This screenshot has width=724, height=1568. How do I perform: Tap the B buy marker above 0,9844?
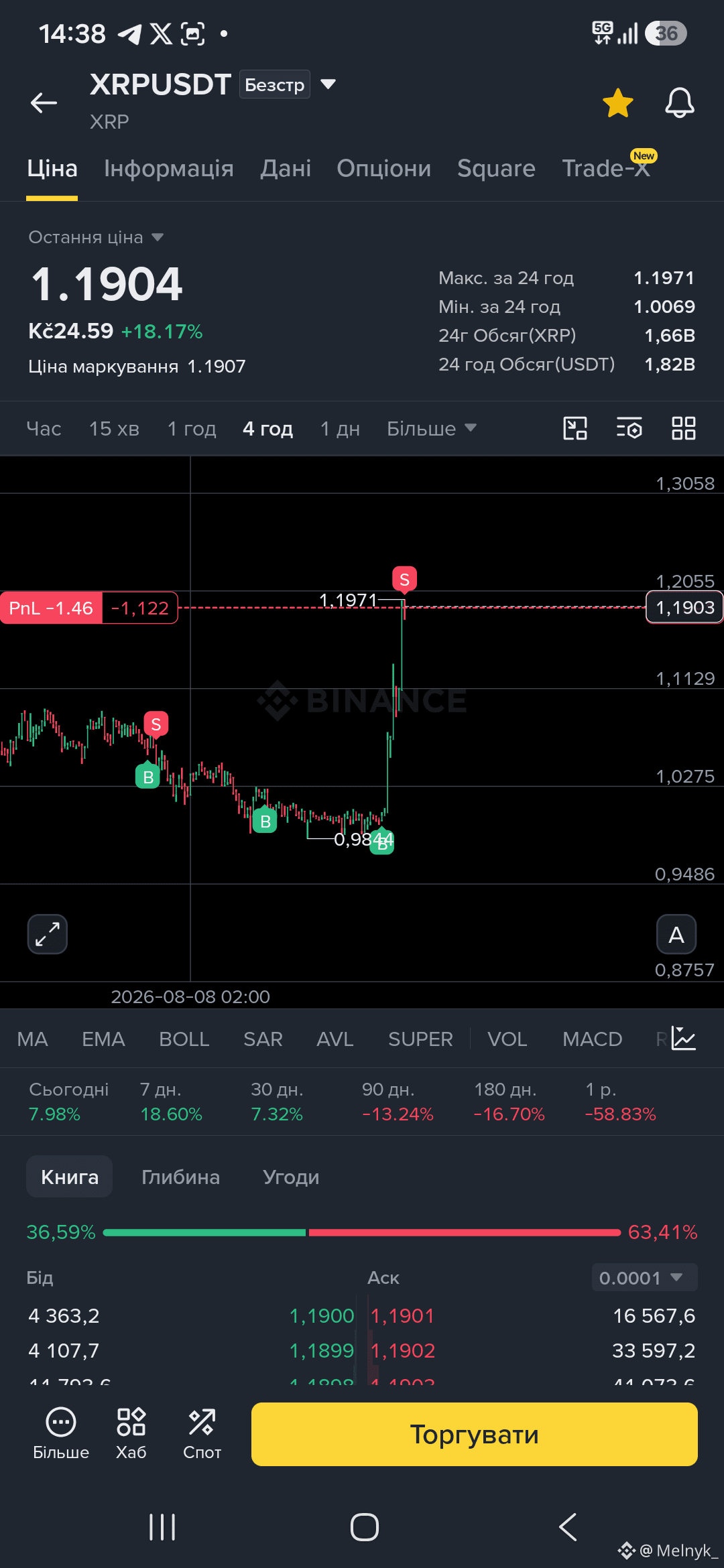[382, 842]
